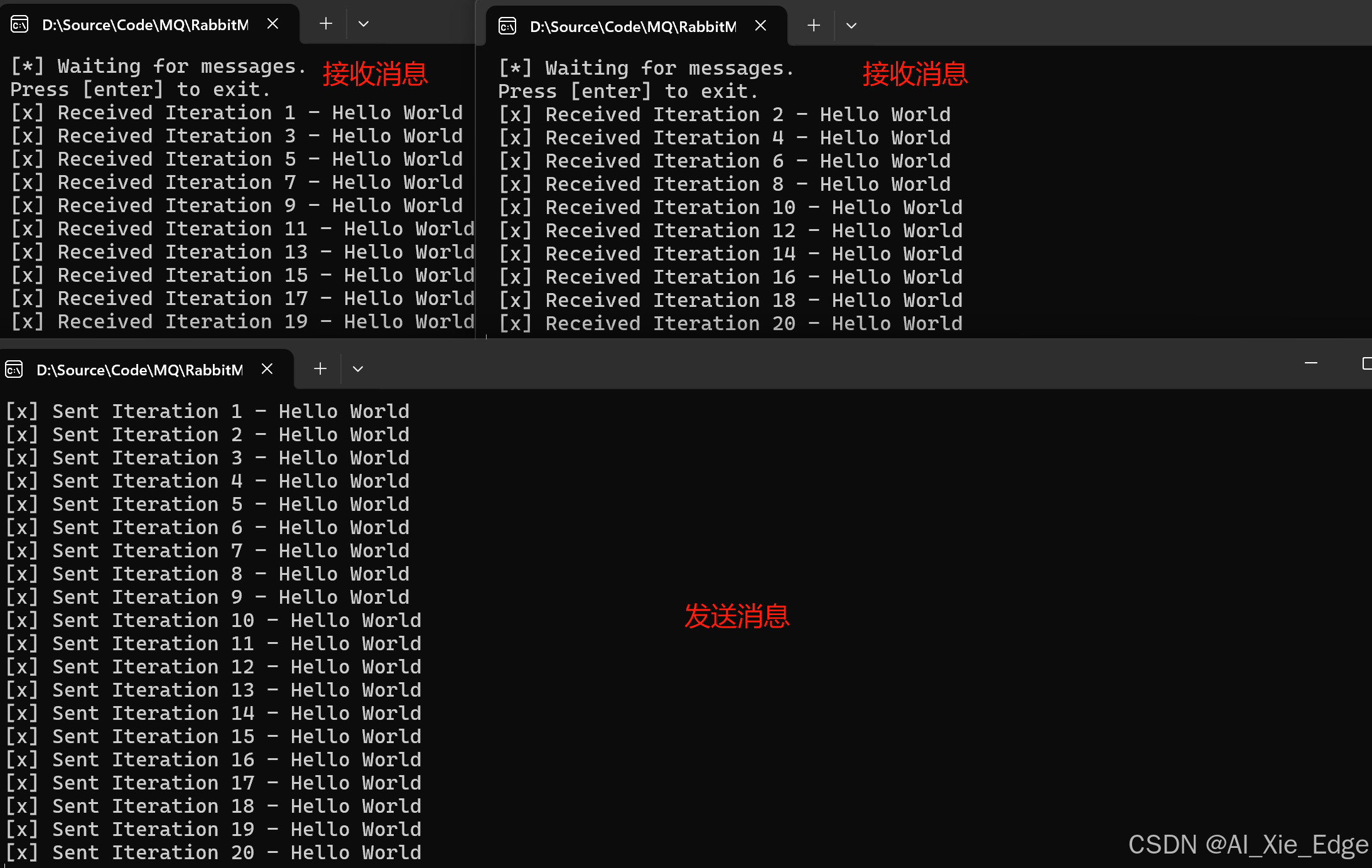
Task: Click 'Received Iteration 5 - Hello World' line
Action: (237, 159)
